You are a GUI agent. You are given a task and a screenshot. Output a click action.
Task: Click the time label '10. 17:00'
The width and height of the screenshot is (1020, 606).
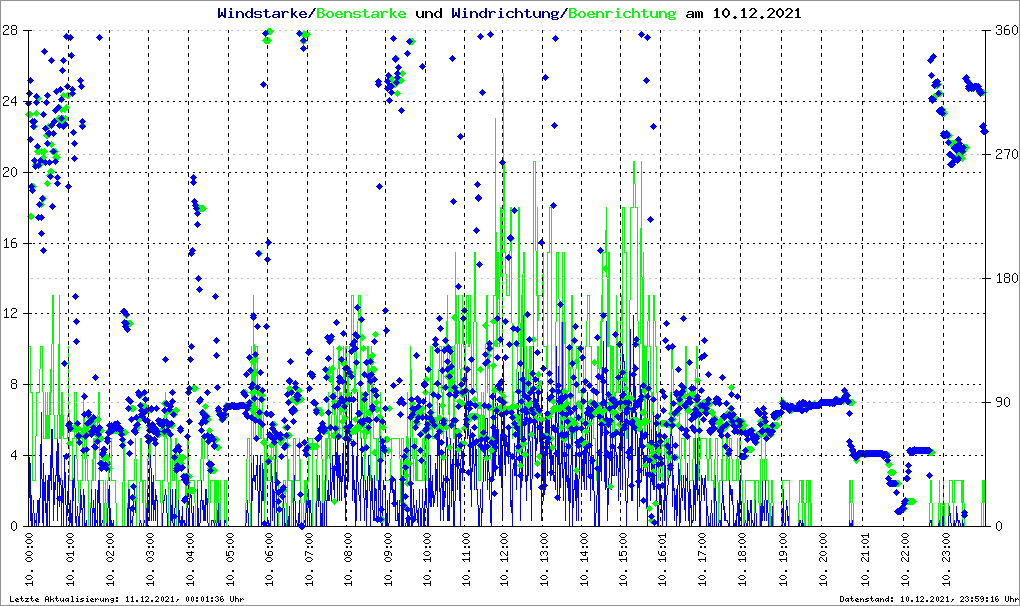(703, 560)
